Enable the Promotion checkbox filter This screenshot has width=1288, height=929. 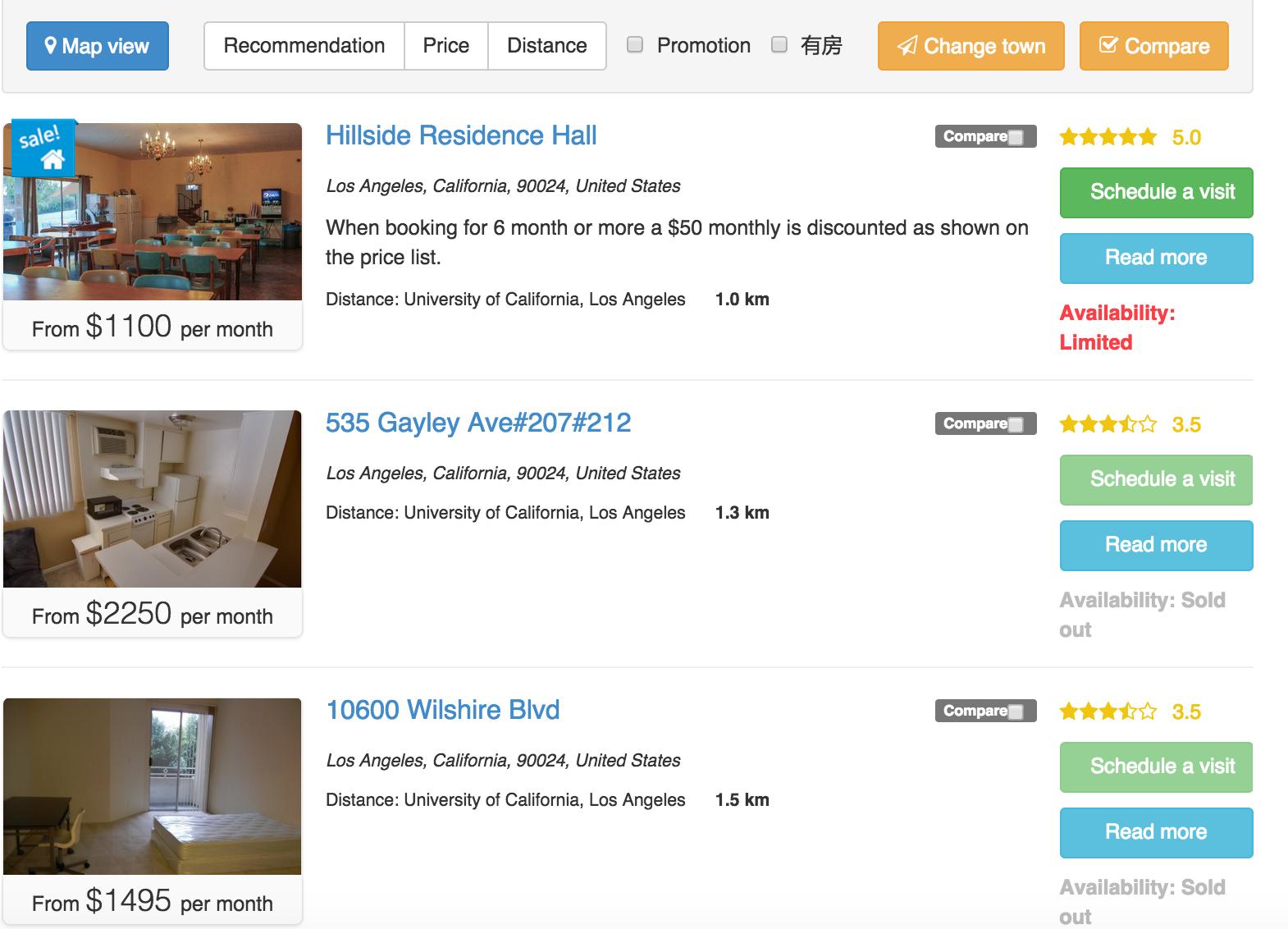pos(635,45)
